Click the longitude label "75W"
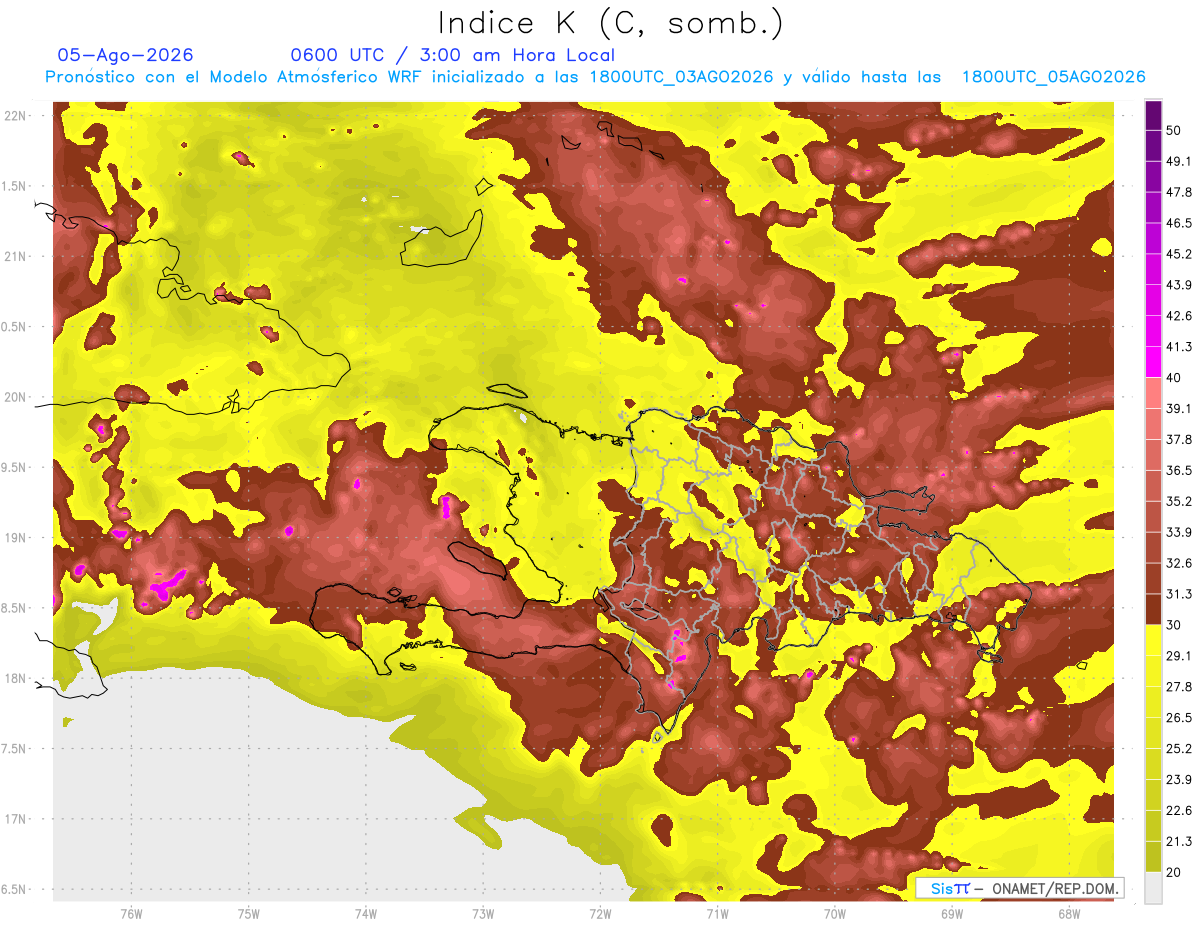The image size is (1200, 927). (248, 914)
